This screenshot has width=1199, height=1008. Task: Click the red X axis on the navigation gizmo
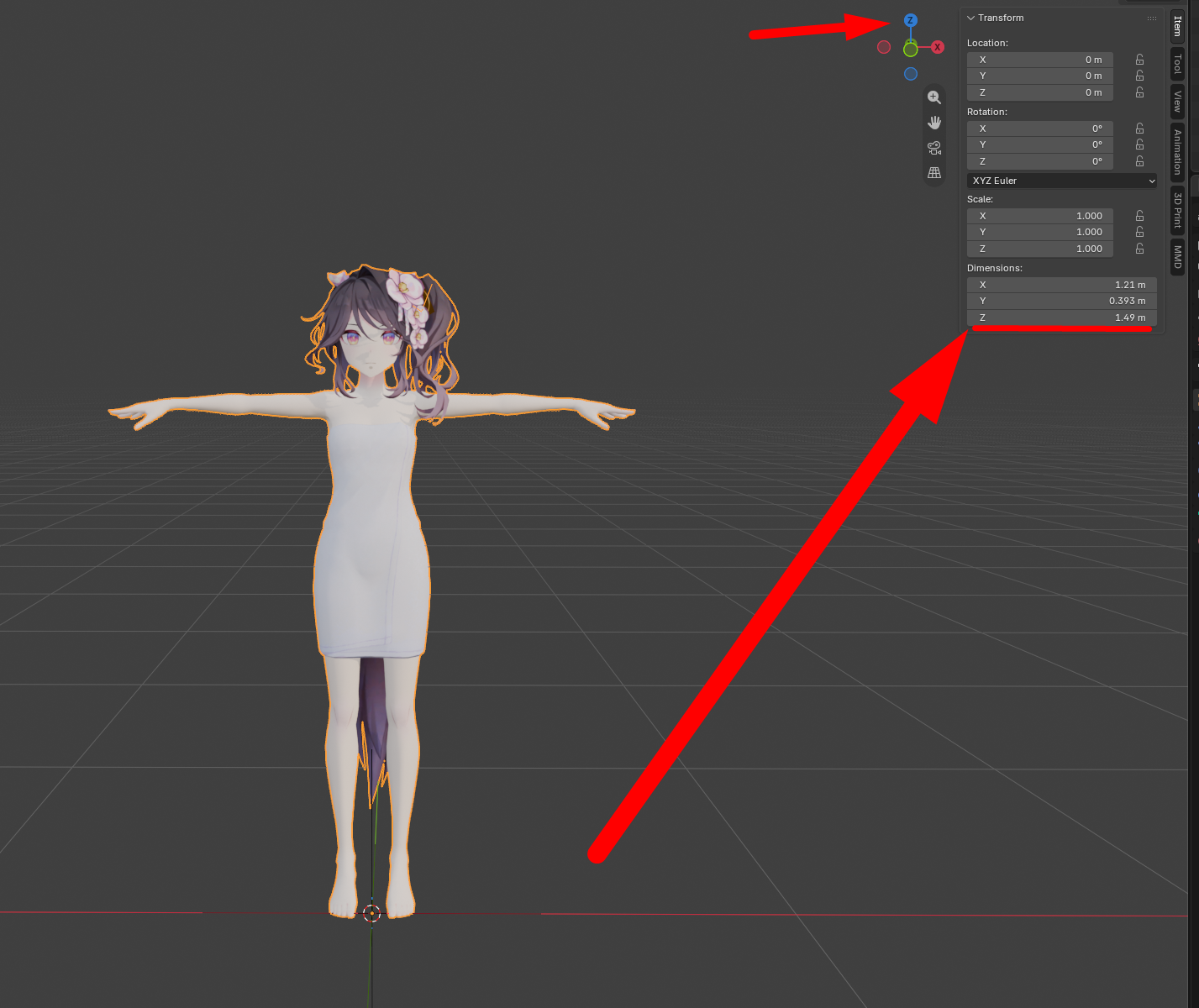click(x=938, y=47)
